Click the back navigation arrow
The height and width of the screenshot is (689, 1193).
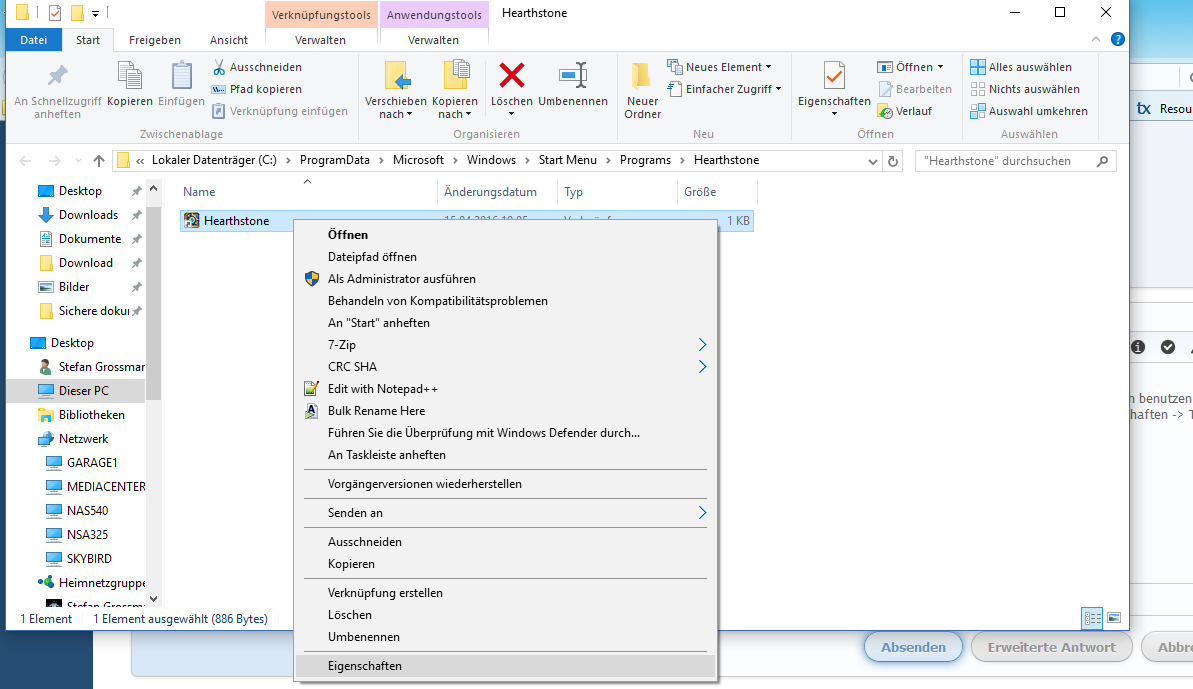pyautogui.click(x=25, y=161)
